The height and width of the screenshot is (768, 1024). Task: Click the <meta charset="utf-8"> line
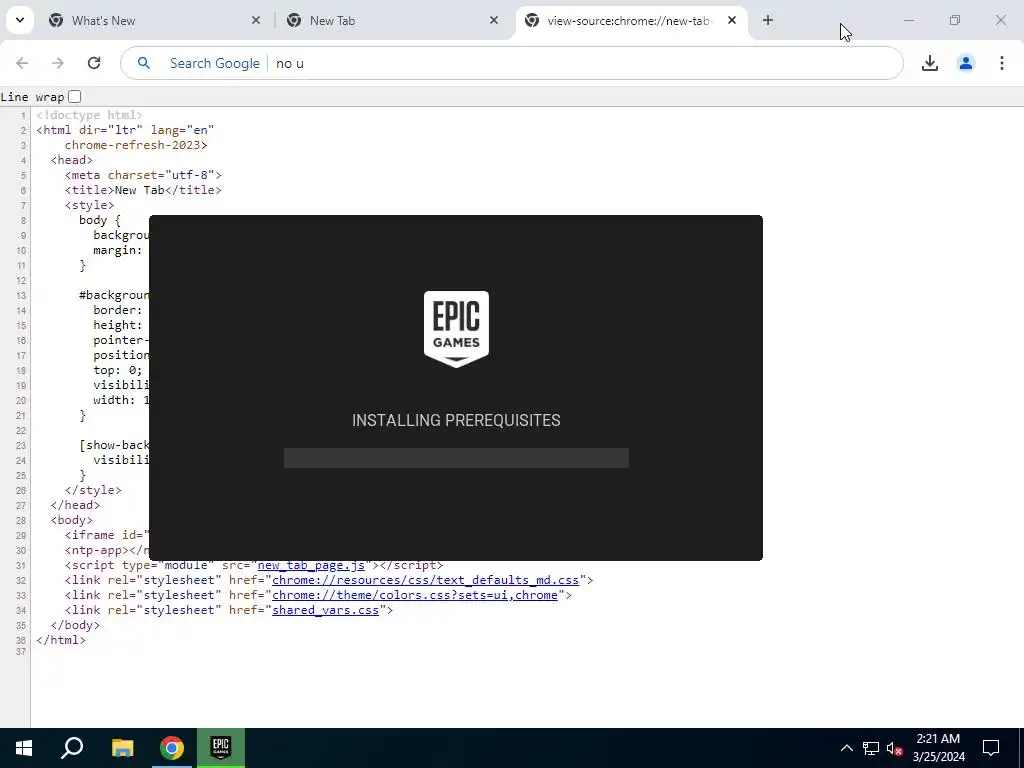pos(143,175)
